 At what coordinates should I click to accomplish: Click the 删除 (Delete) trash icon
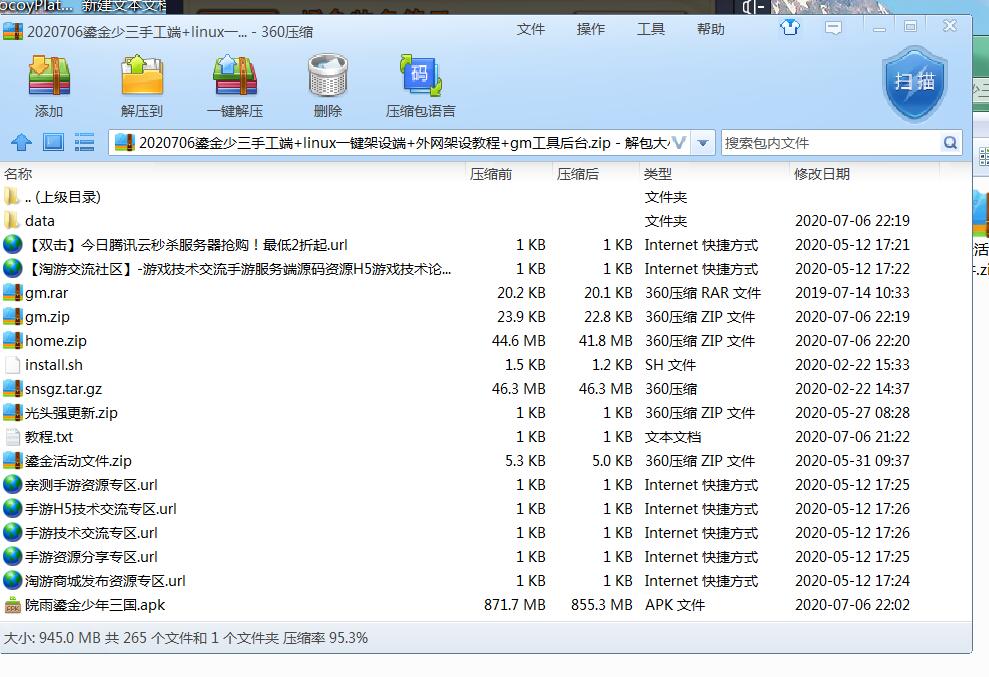[327, 85]
